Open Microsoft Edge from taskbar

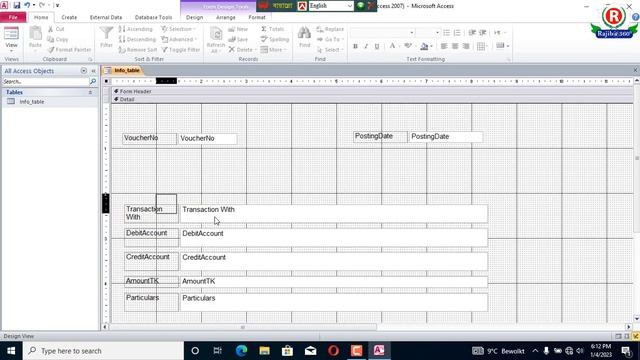tap(241, 351)
